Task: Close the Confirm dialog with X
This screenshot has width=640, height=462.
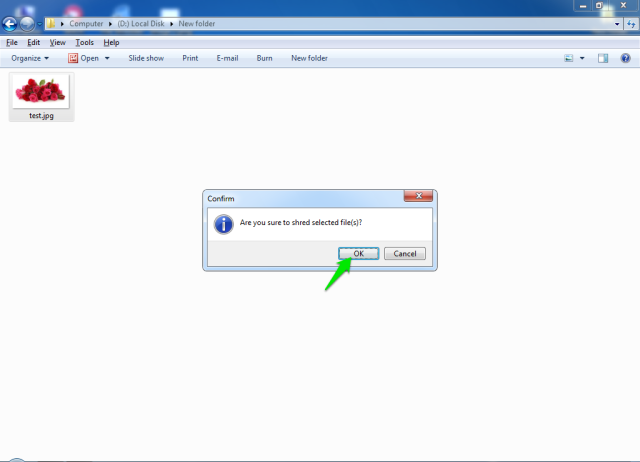Action: (x=418, y=197)
